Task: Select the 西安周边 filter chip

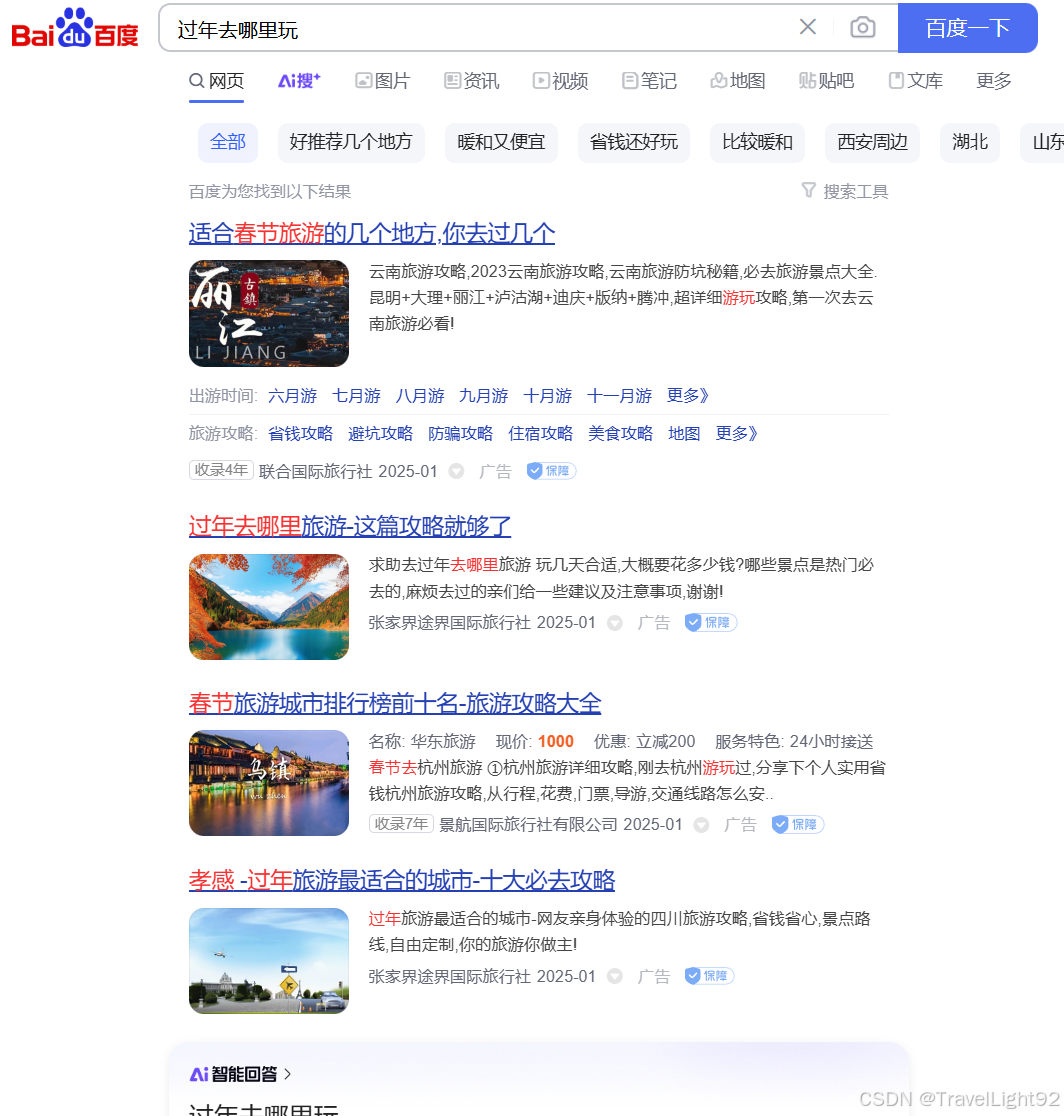Action: [873, 142]
